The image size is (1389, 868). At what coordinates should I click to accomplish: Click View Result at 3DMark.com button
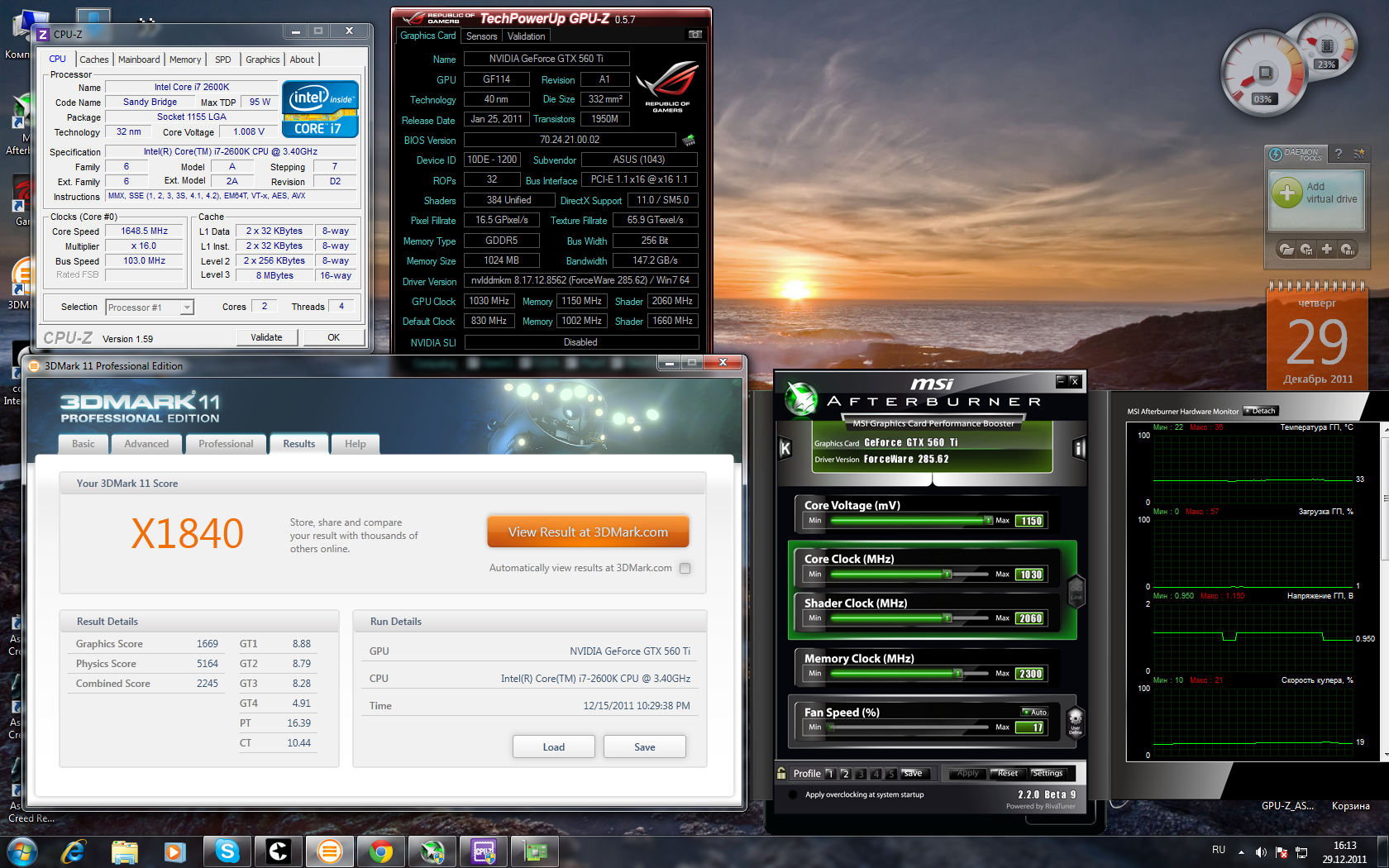pyautogui.click(x=588, y=532)
